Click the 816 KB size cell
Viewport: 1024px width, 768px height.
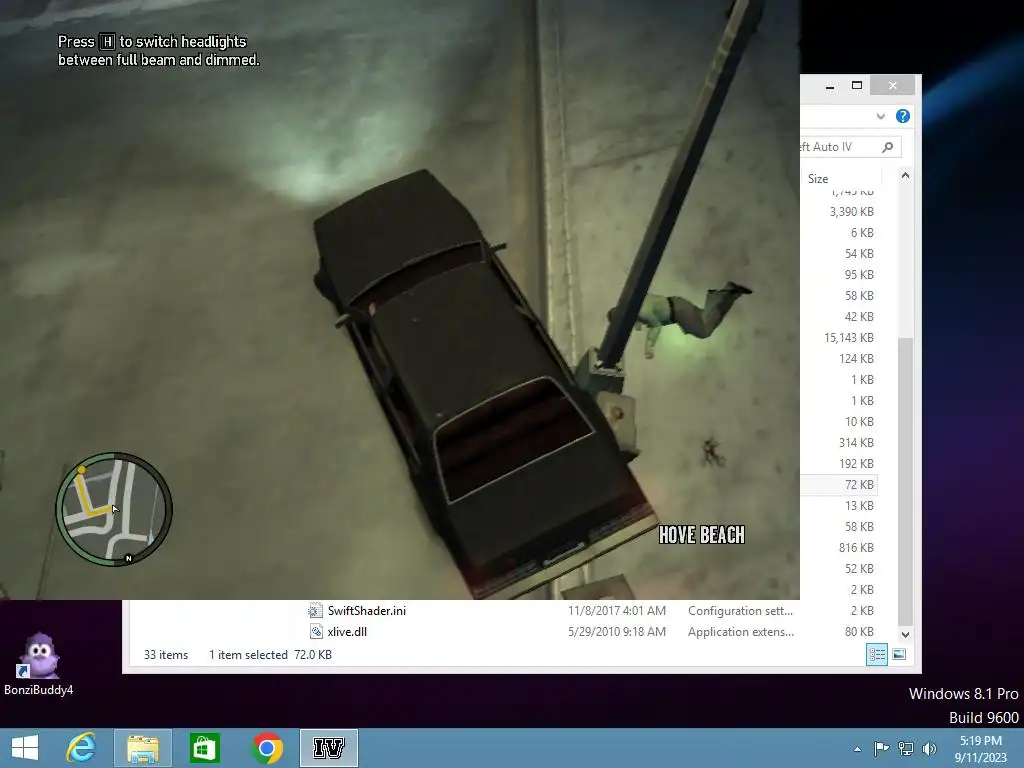(856, 547)
